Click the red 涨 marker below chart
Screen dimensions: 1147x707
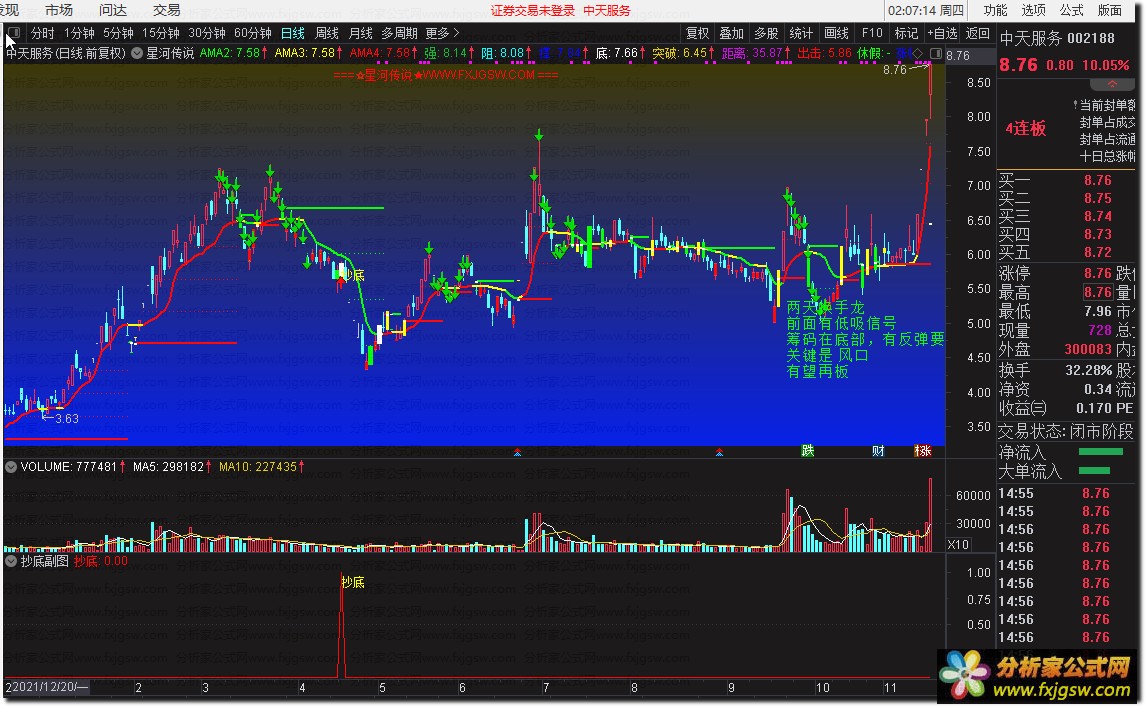923,450
